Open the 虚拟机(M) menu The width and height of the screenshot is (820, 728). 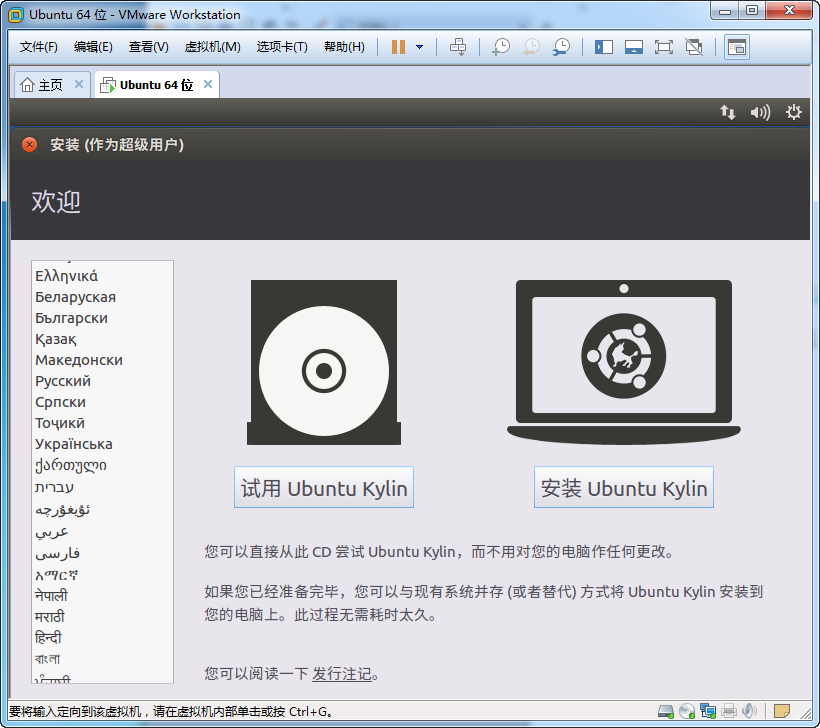pos(212,47)
